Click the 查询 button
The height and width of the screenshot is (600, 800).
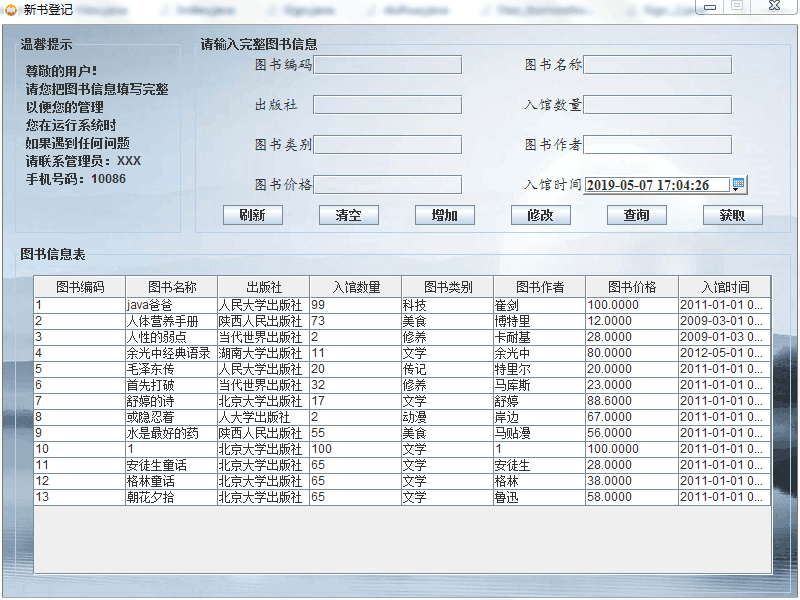pos(636,215)
